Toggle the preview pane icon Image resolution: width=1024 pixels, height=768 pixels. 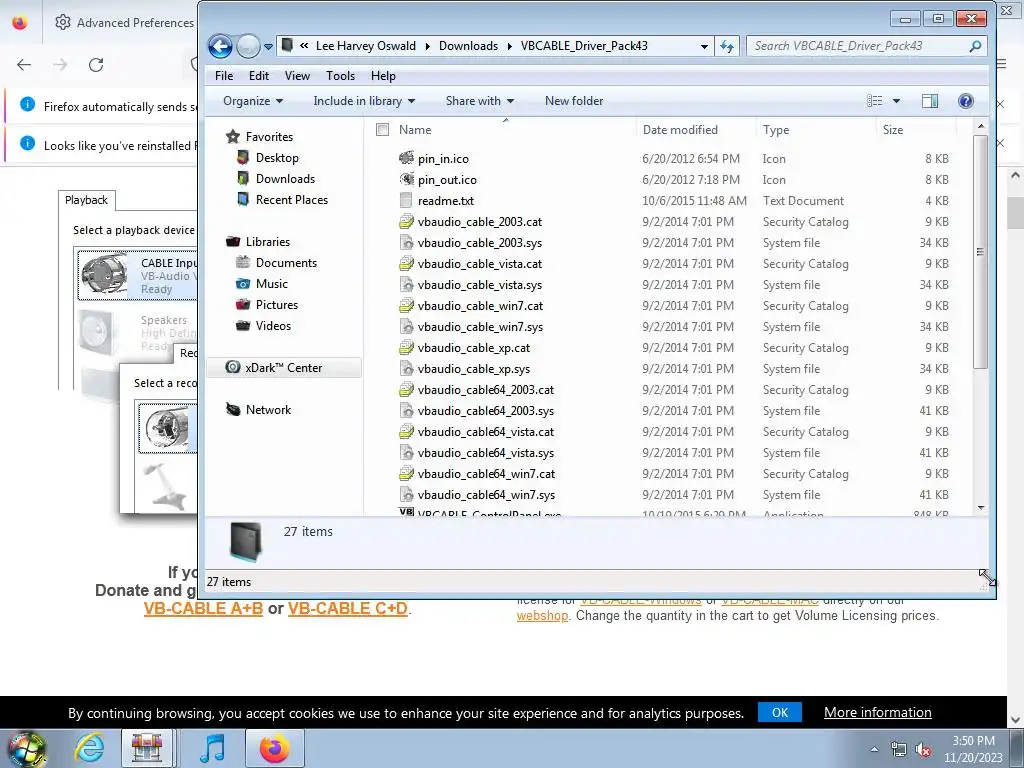click(930, 101)
